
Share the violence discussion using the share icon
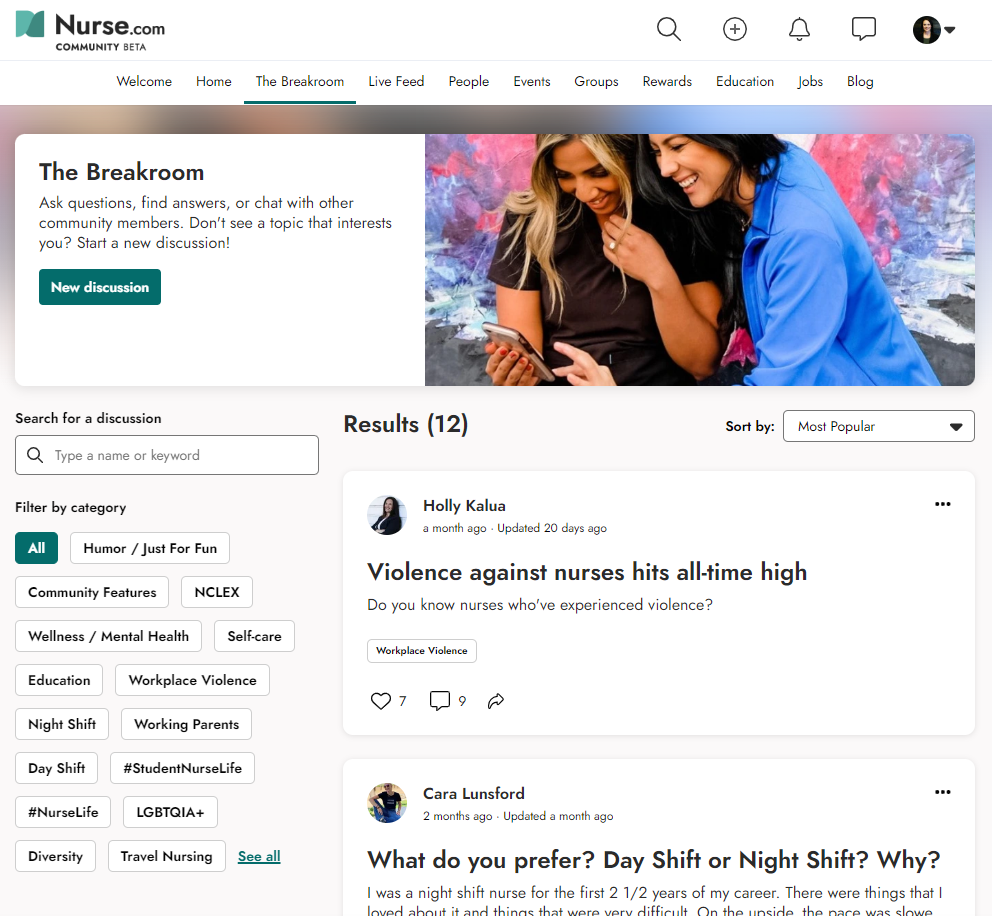pyautogui.click(x=496, y=701)
